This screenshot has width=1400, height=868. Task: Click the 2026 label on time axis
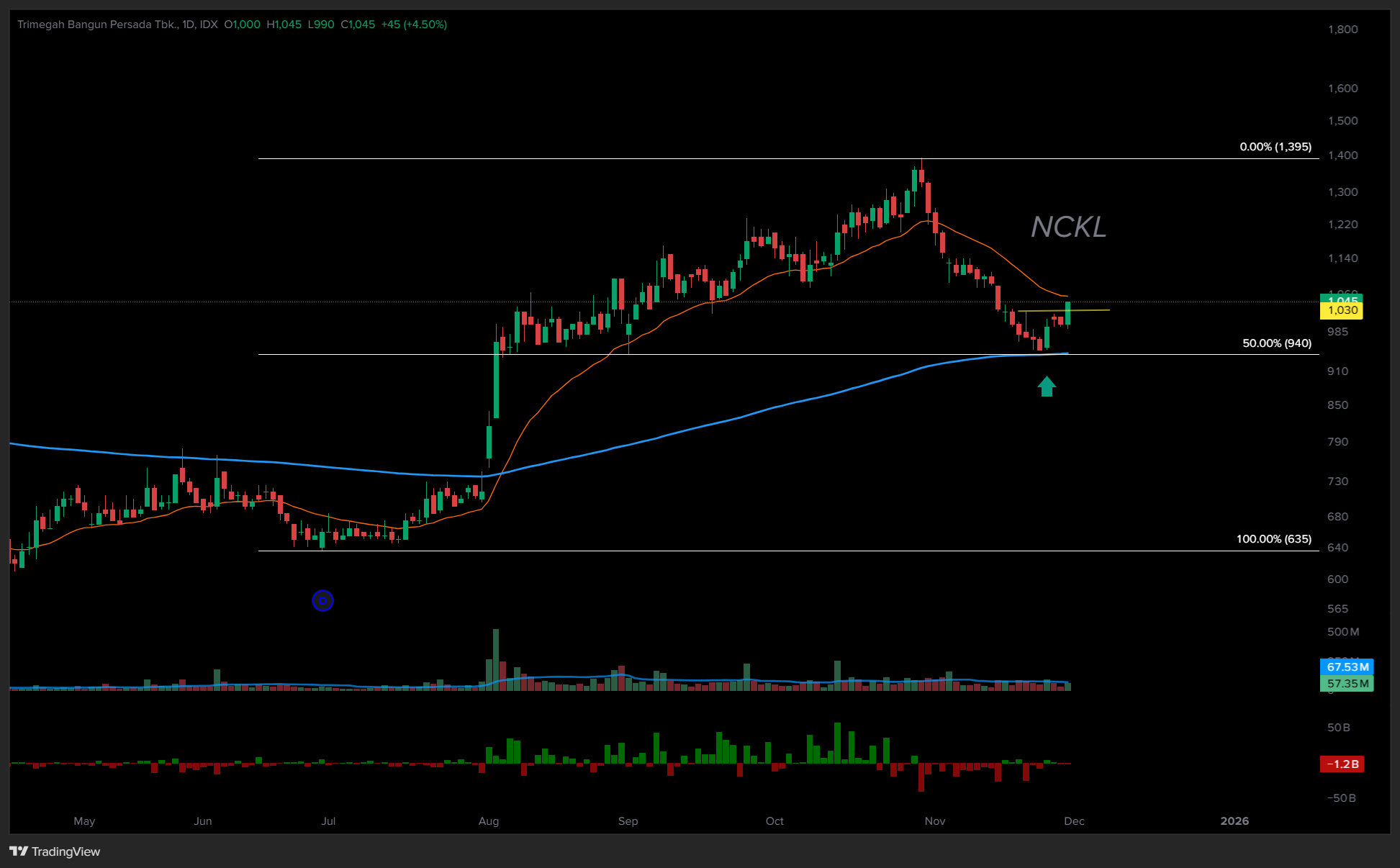[1234, 821]
